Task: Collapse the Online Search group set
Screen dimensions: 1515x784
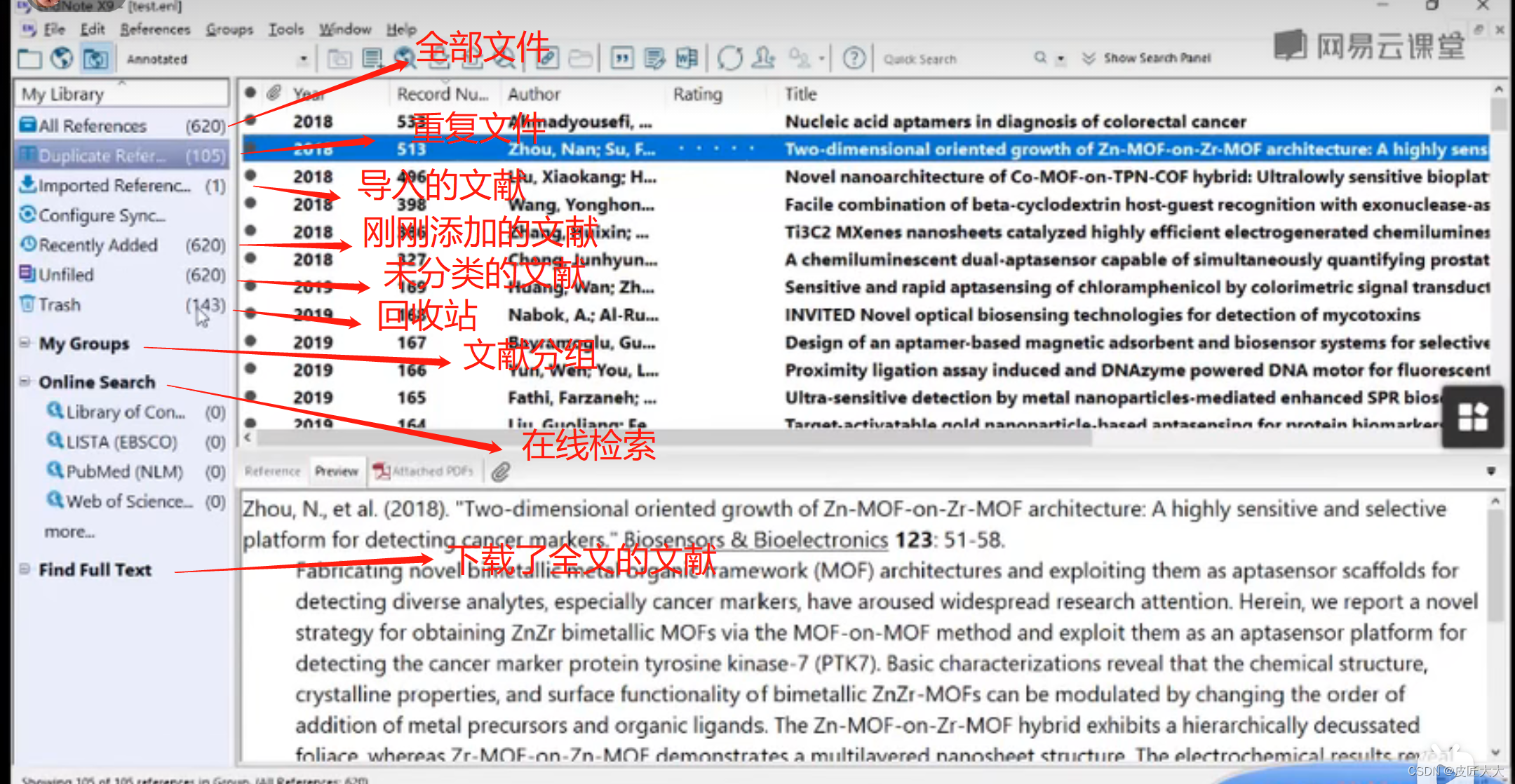Action: pos(25,382)
